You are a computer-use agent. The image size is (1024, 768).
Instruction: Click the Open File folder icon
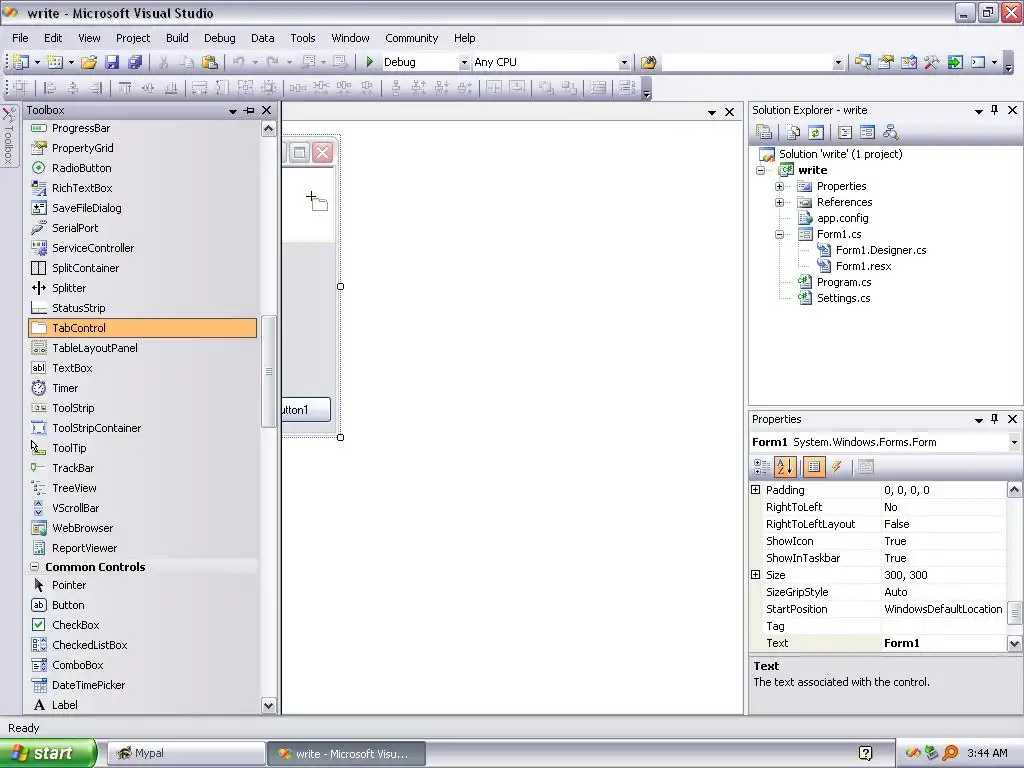[x=89, y=62]
